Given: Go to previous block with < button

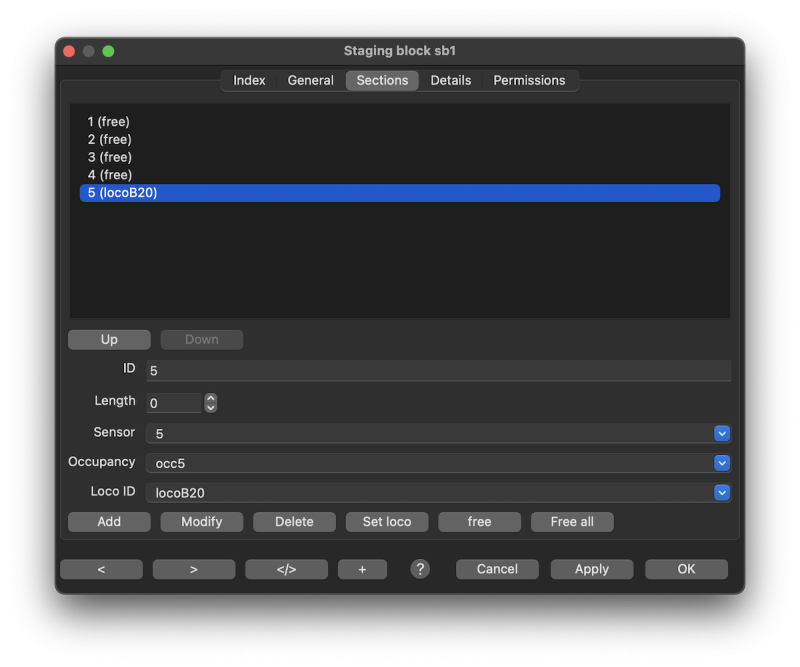Looking at the screenshot, I should [x=101, y=569].
